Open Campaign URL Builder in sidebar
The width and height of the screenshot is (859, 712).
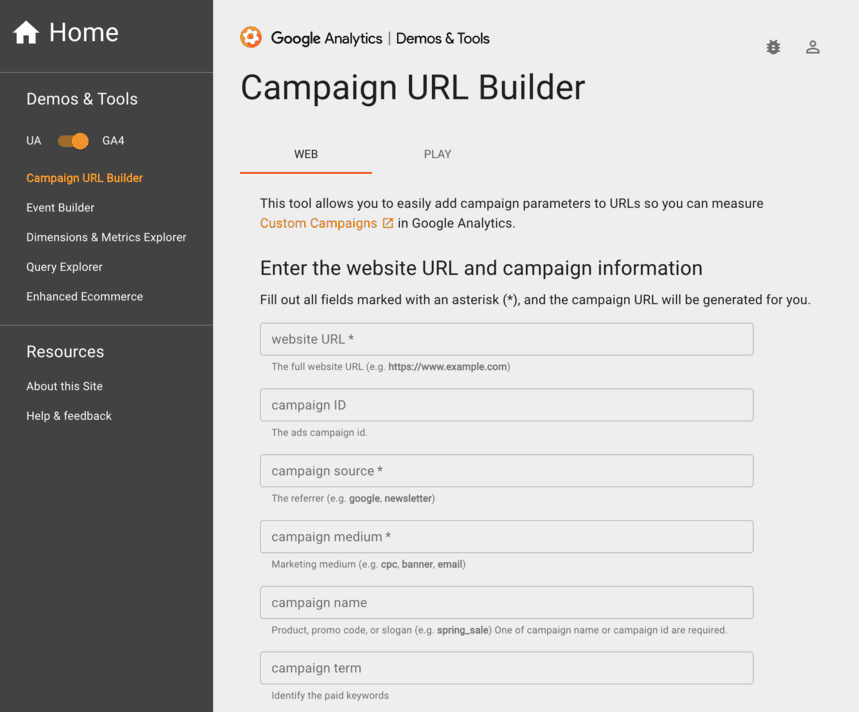84,178
